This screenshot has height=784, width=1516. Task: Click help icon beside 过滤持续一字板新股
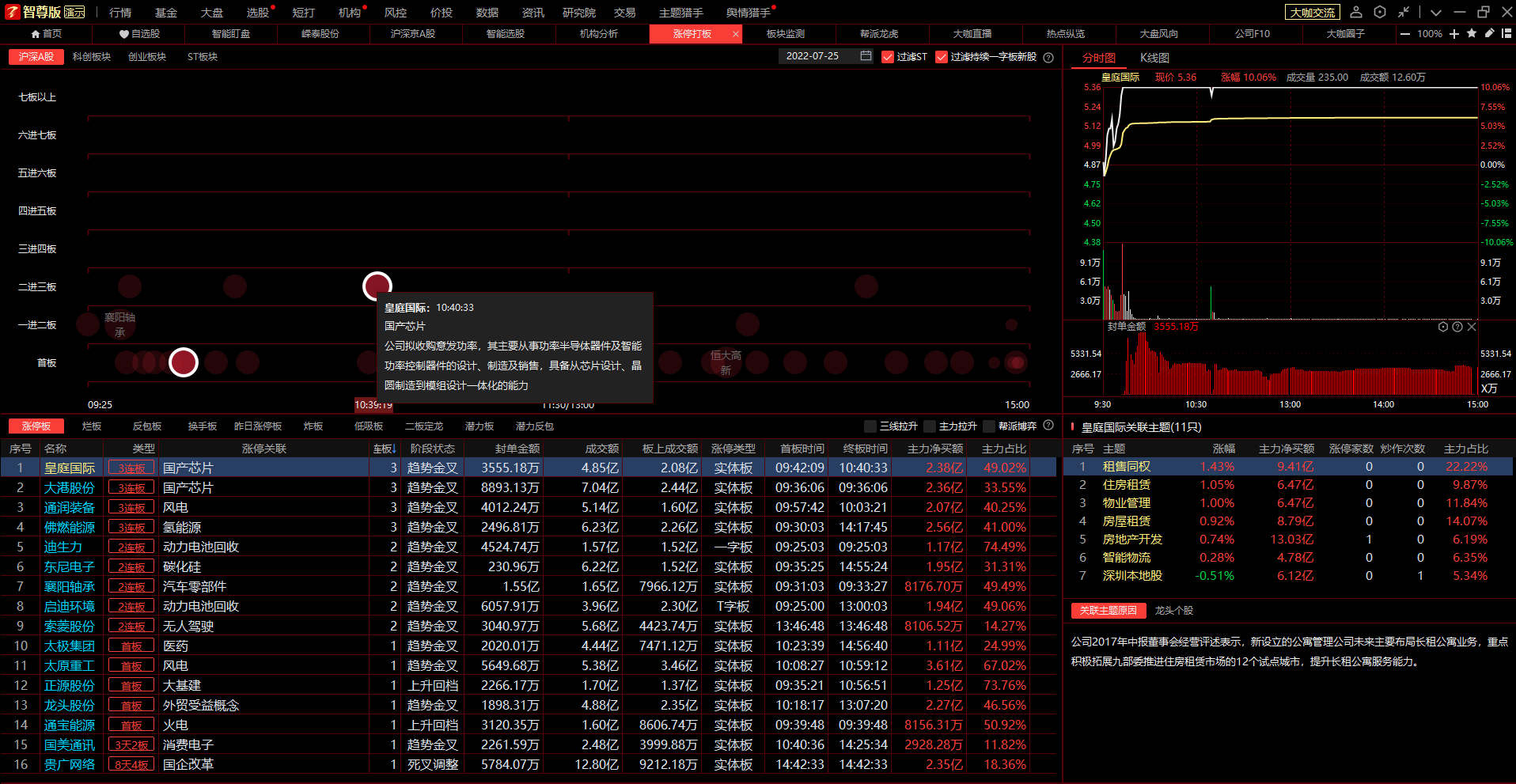[1048, 57]
